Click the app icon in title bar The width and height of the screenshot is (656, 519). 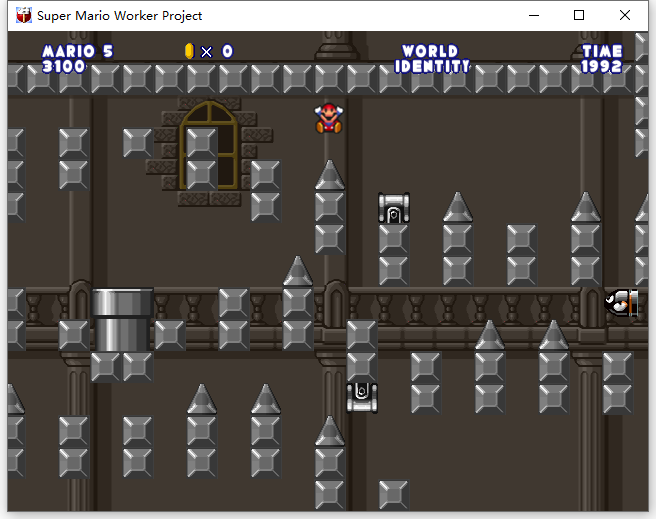click(24, 15)
